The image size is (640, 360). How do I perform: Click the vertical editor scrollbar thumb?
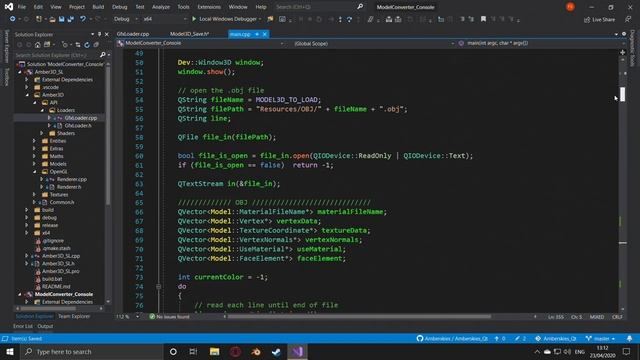pos(622,94)
